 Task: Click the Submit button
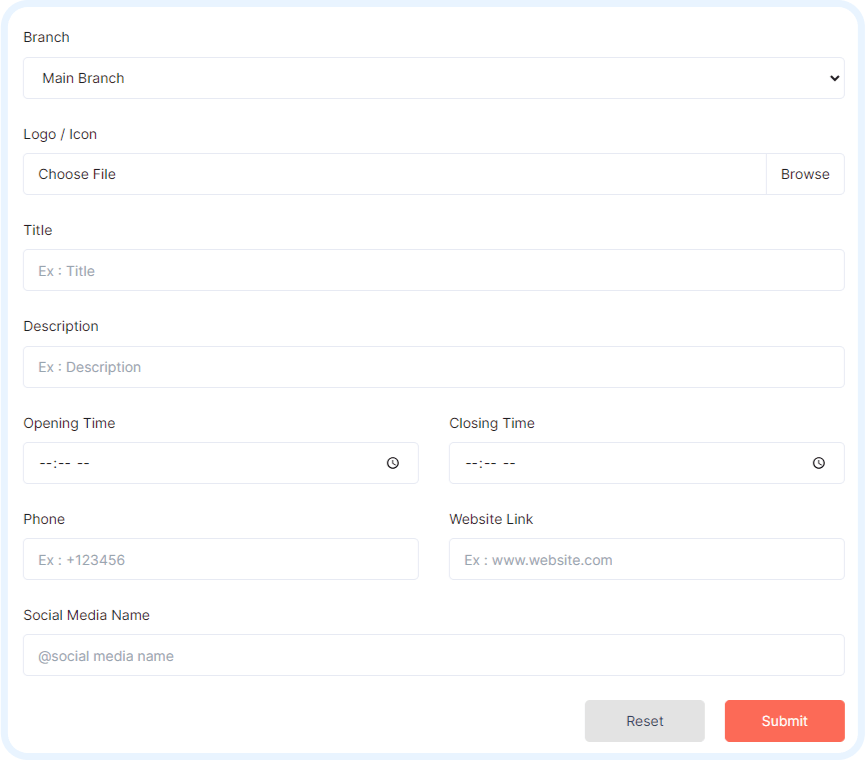coord(784,721)
